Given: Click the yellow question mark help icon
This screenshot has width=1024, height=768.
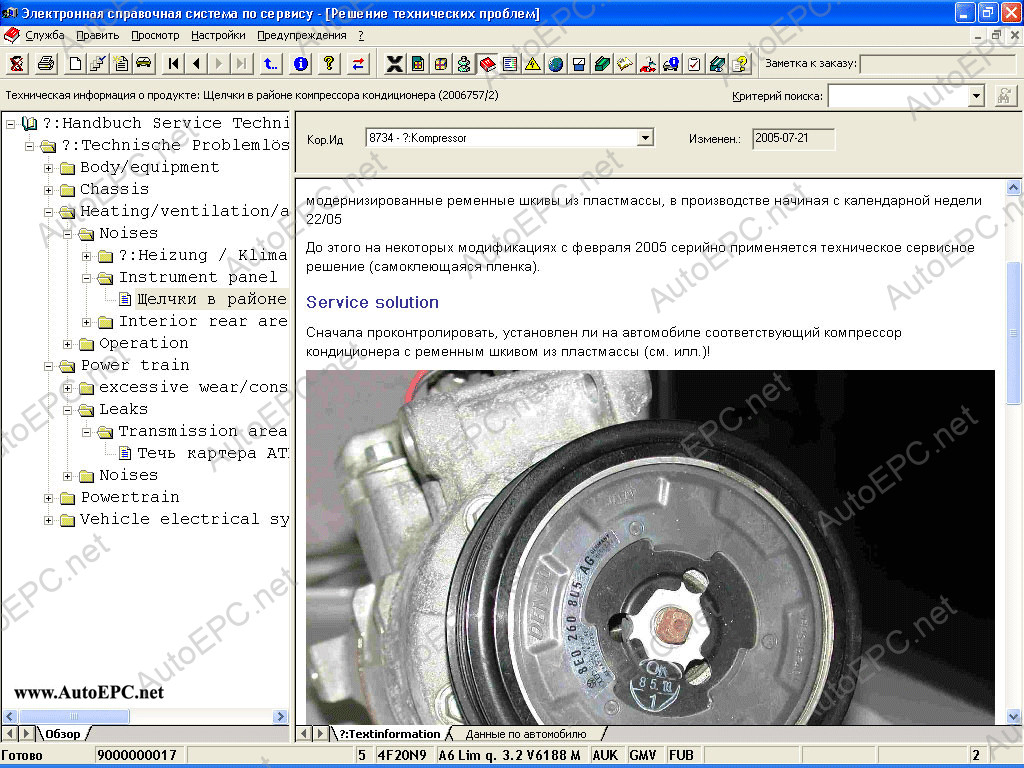Looking at the screenshot, I should [328, 64].
